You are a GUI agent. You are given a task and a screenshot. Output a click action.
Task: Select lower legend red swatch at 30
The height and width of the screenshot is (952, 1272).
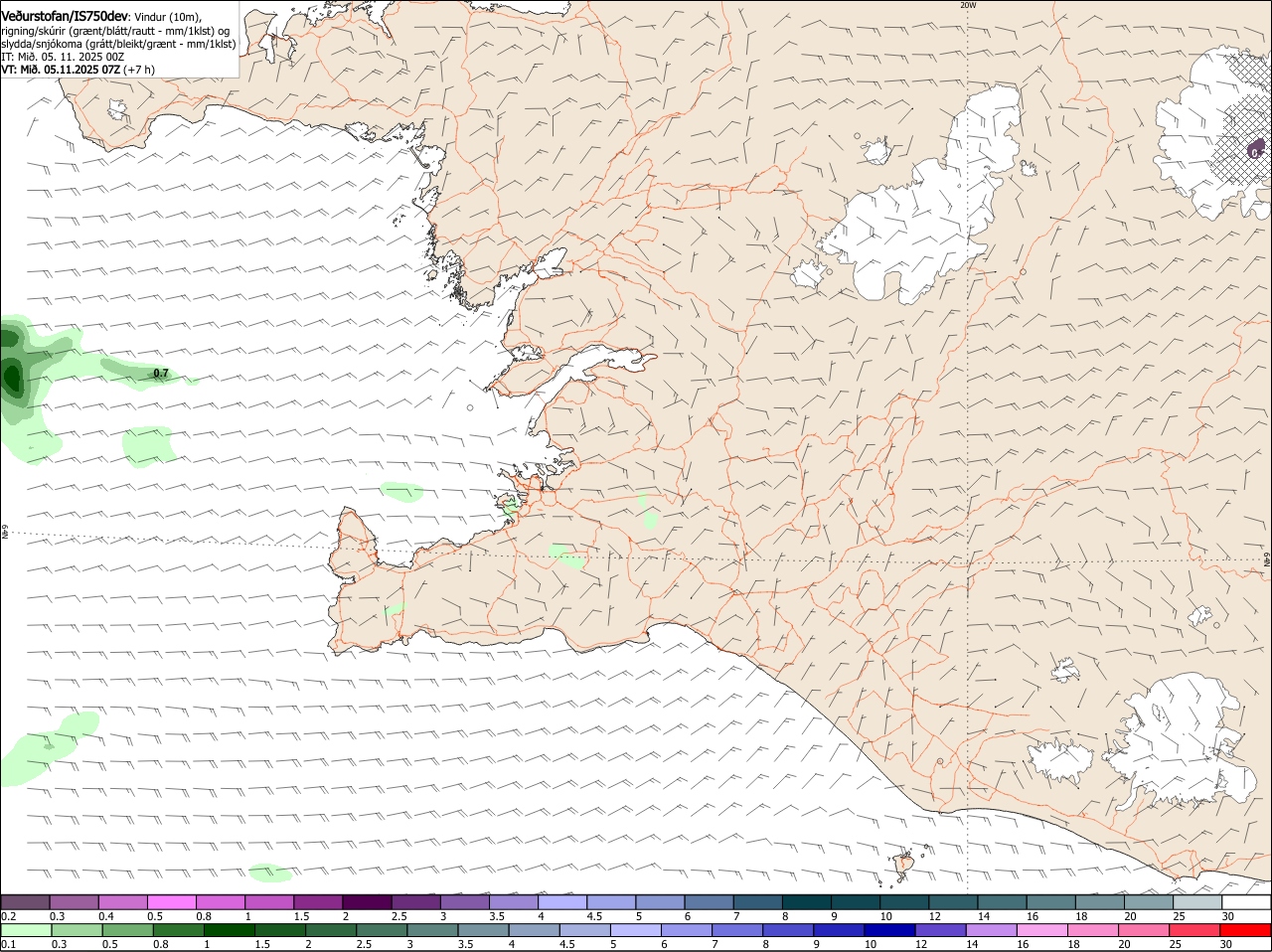click(1245, 930)
